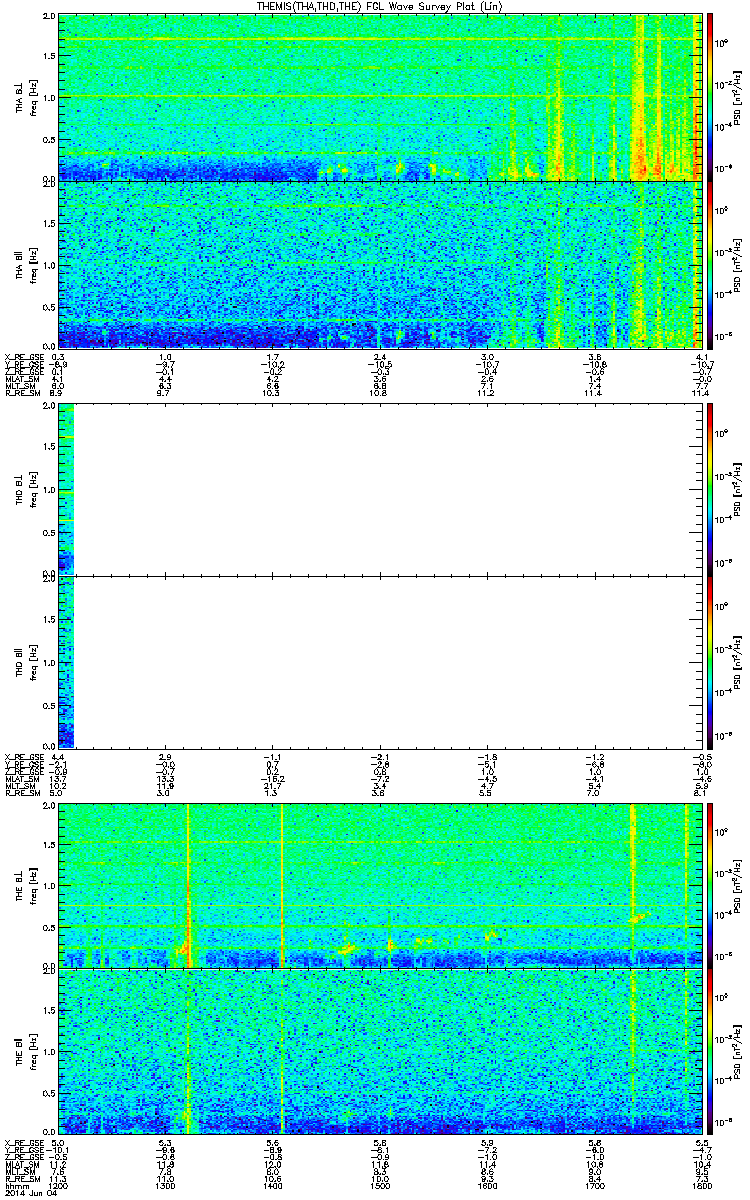Click the 1.0 tick on THA B⊥ axis

tap(49, 98)
